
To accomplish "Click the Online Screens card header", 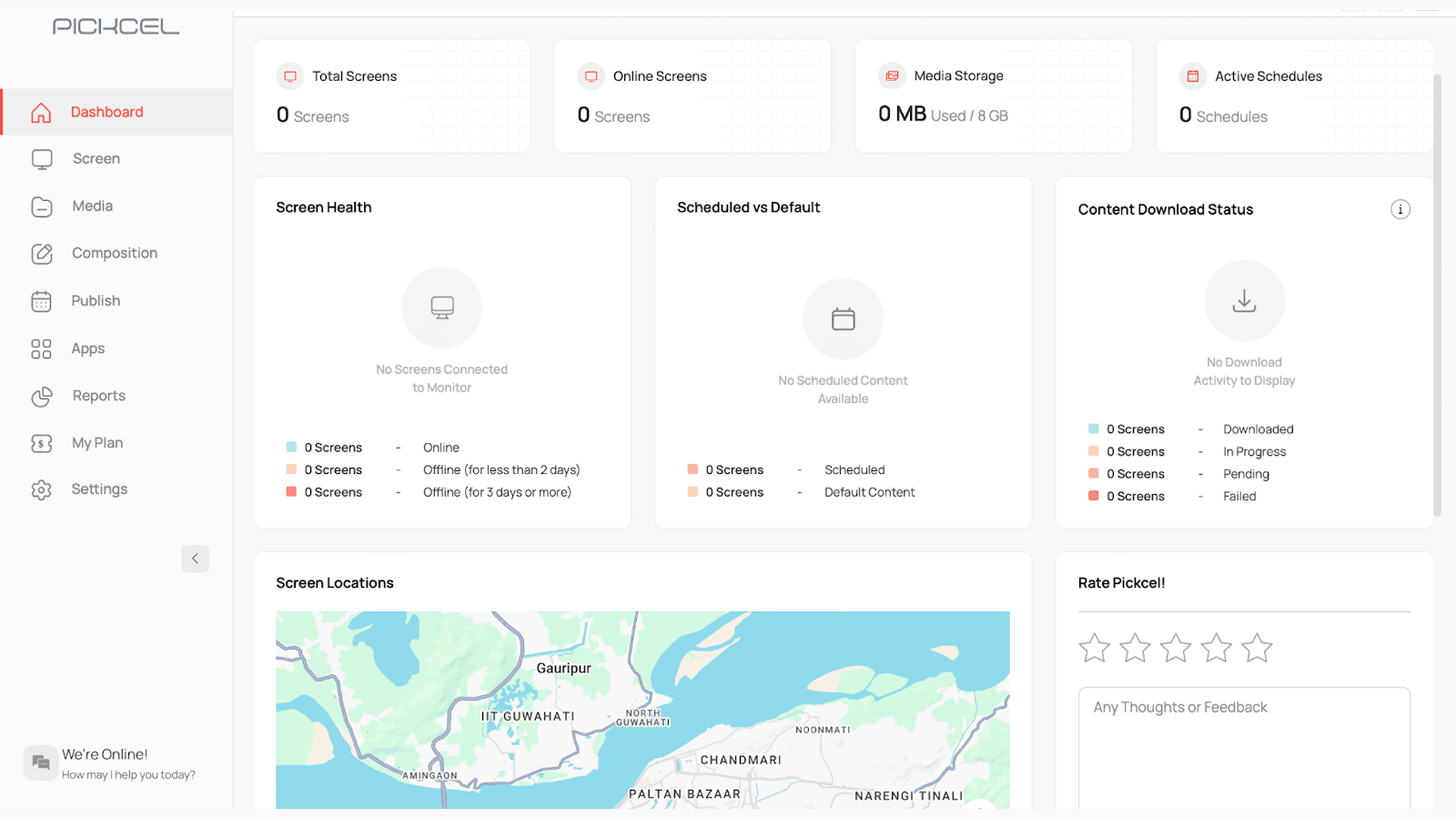I will pyautogui.click(x=659, y=76).
